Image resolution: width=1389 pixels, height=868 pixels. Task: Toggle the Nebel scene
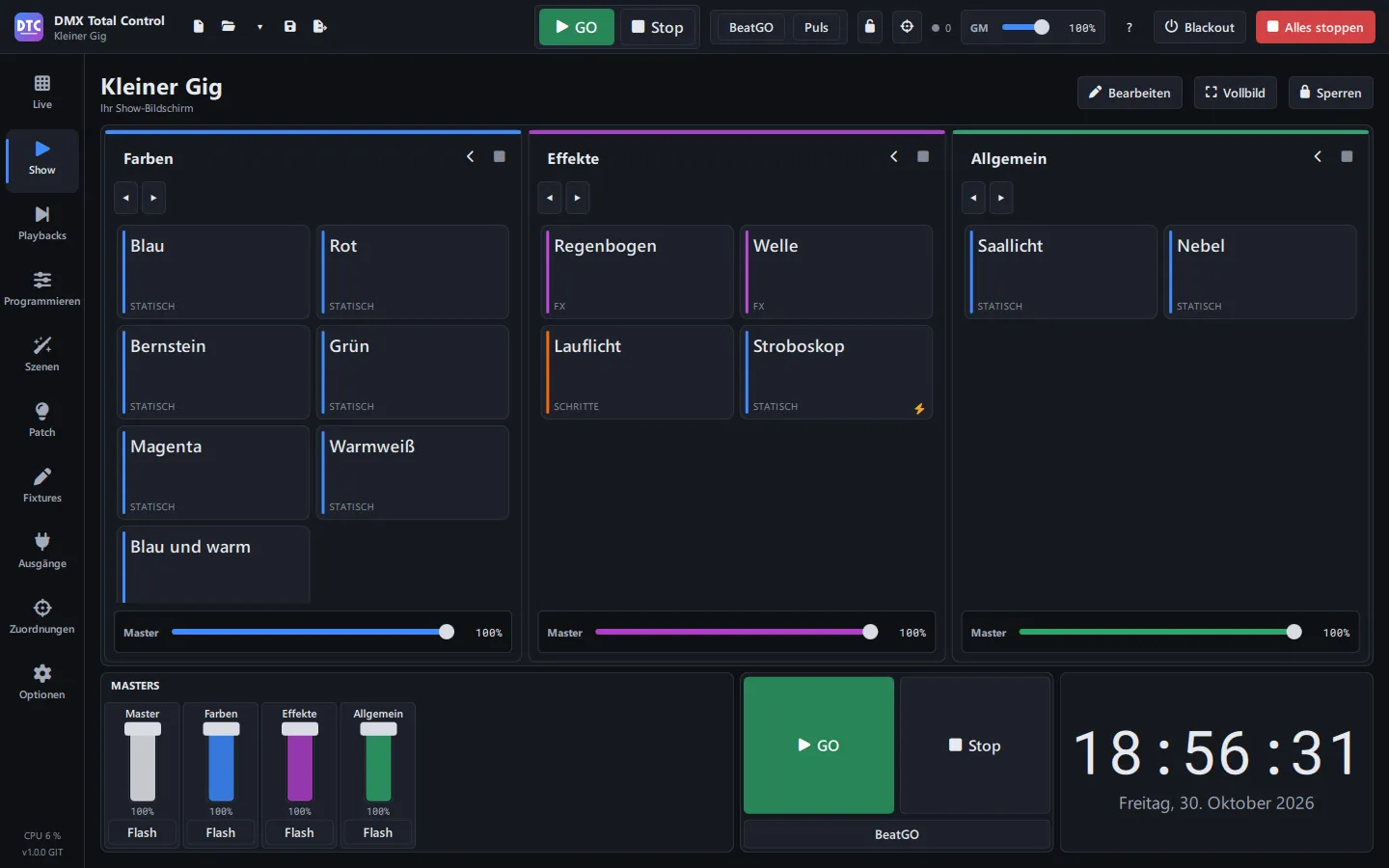[1261, 272]
